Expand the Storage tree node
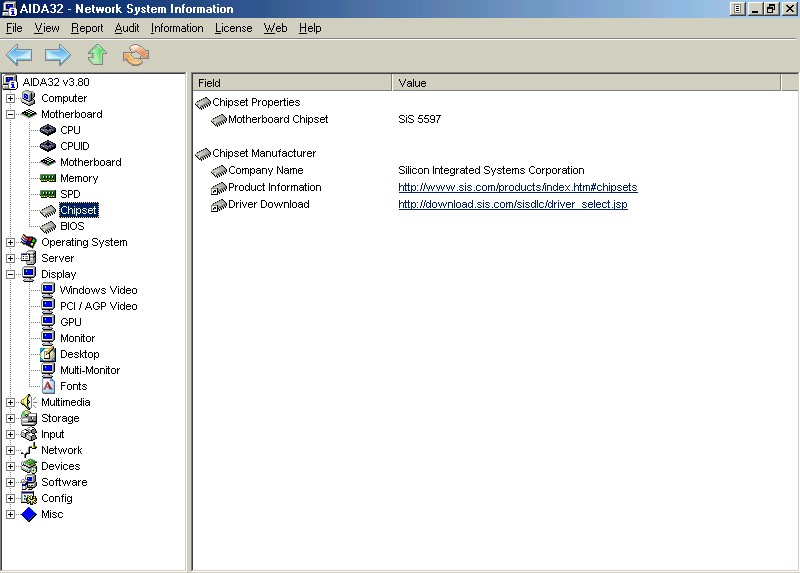 click(x=10, y=418)
